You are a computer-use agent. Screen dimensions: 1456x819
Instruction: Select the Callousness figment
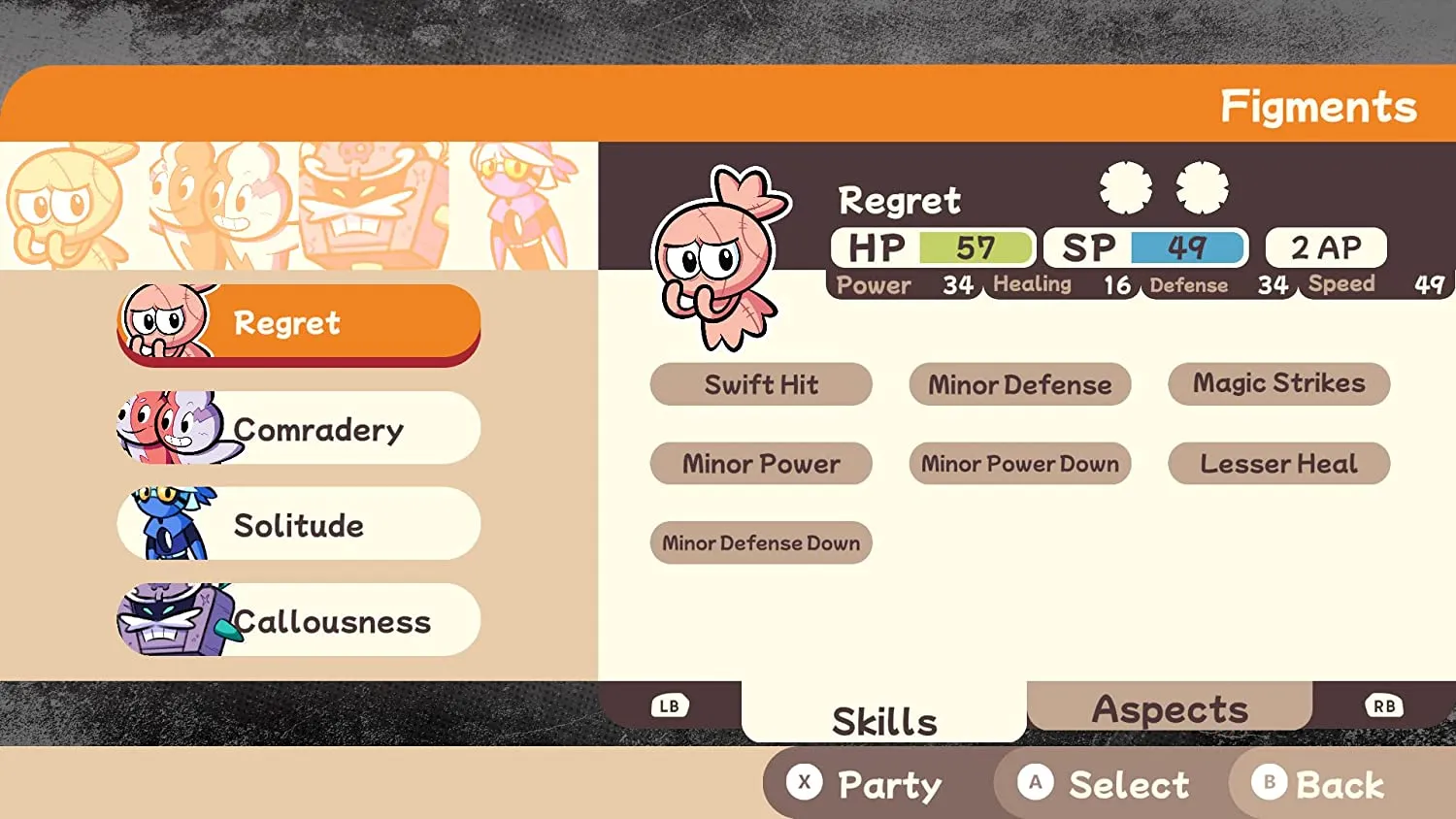tap(299, 620)
